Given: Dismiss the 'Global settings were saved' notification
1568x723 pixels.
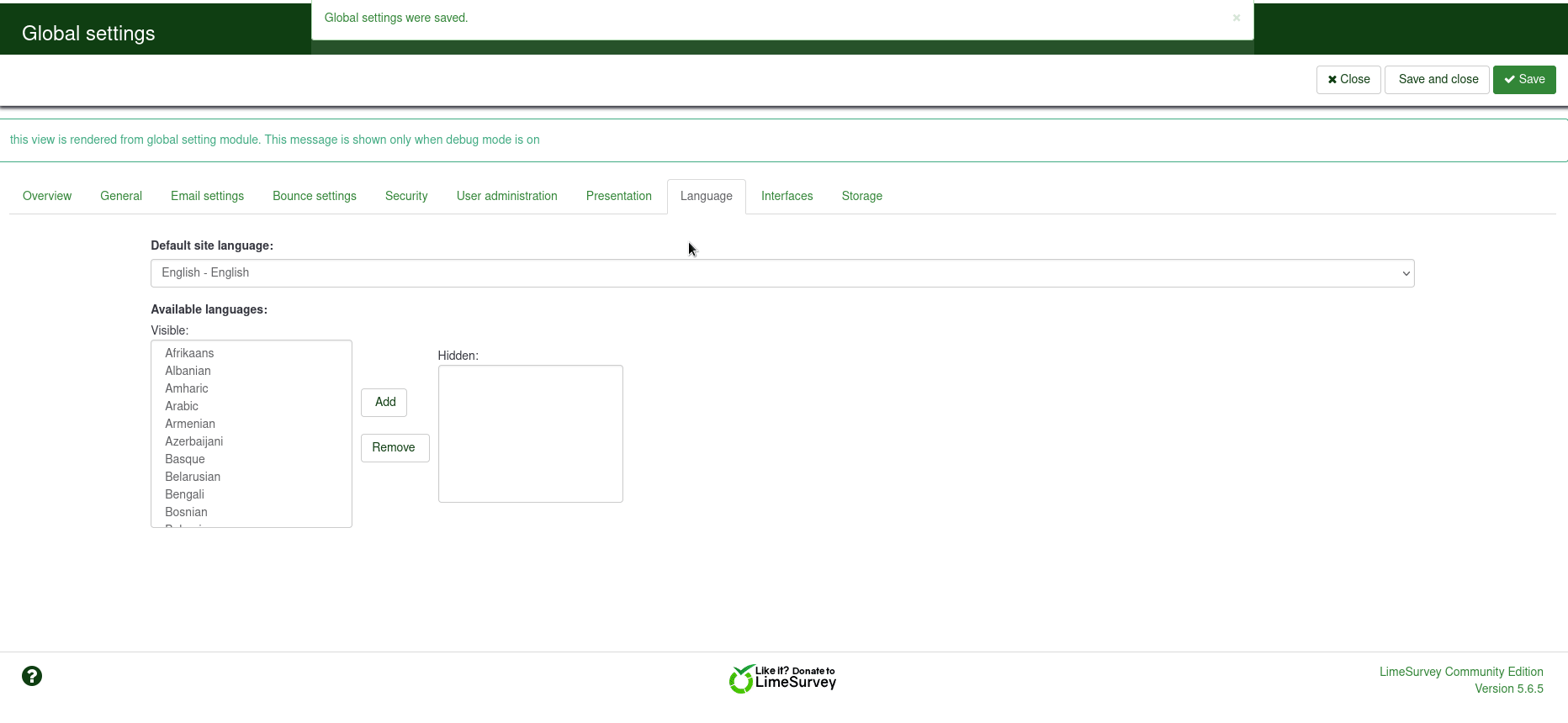Looking at the screenshot, I should click(1236, 18).
